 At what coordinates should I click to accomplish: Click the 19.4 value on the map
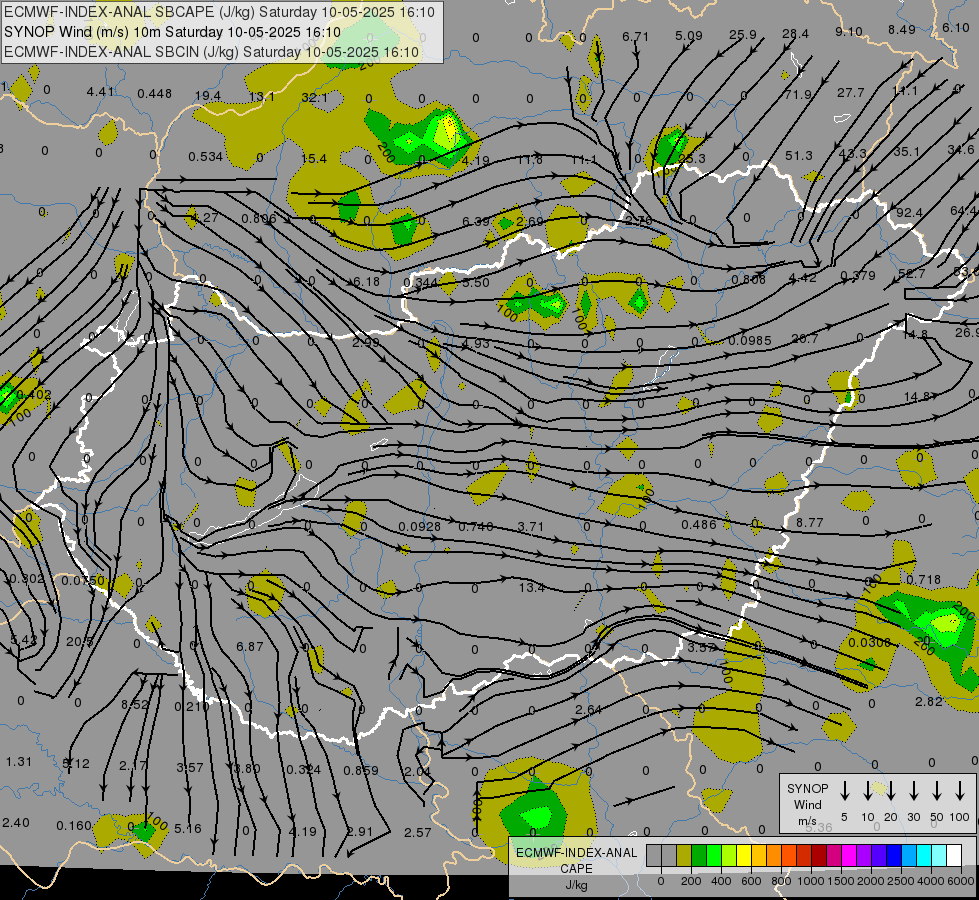pyautogui.click(x=208, y=96)
